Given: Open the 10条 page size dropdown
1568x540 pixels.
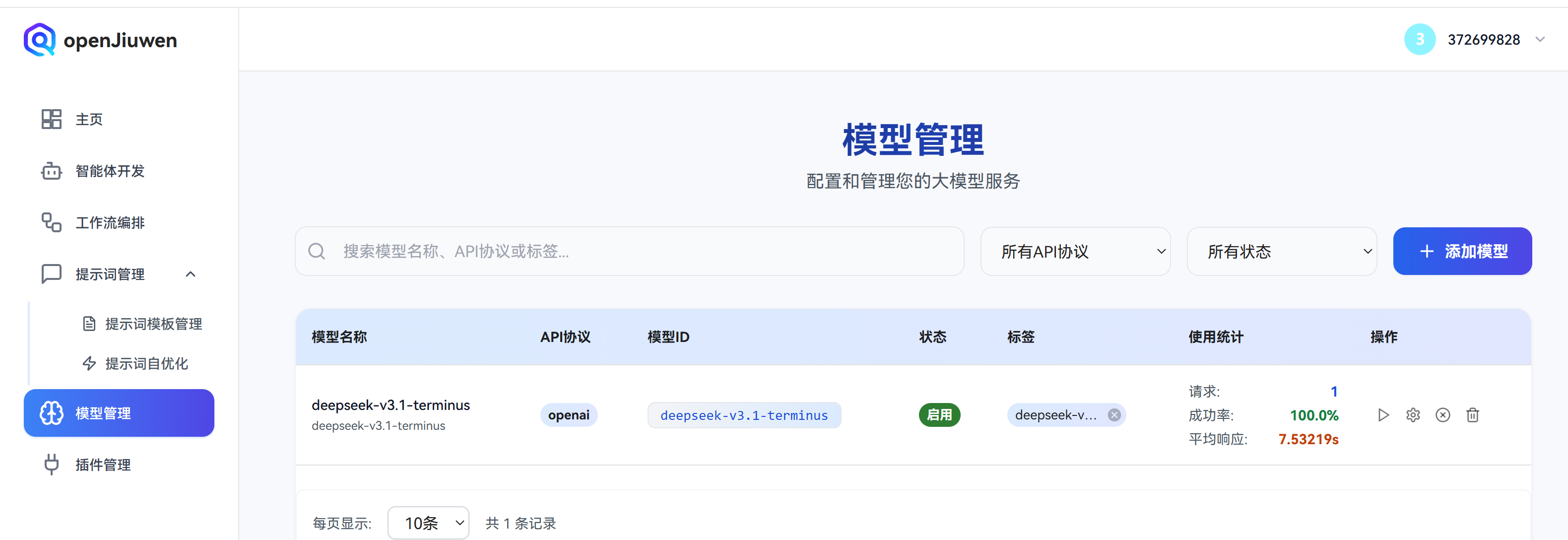Looking at the screenshot, I should [428, 523].
